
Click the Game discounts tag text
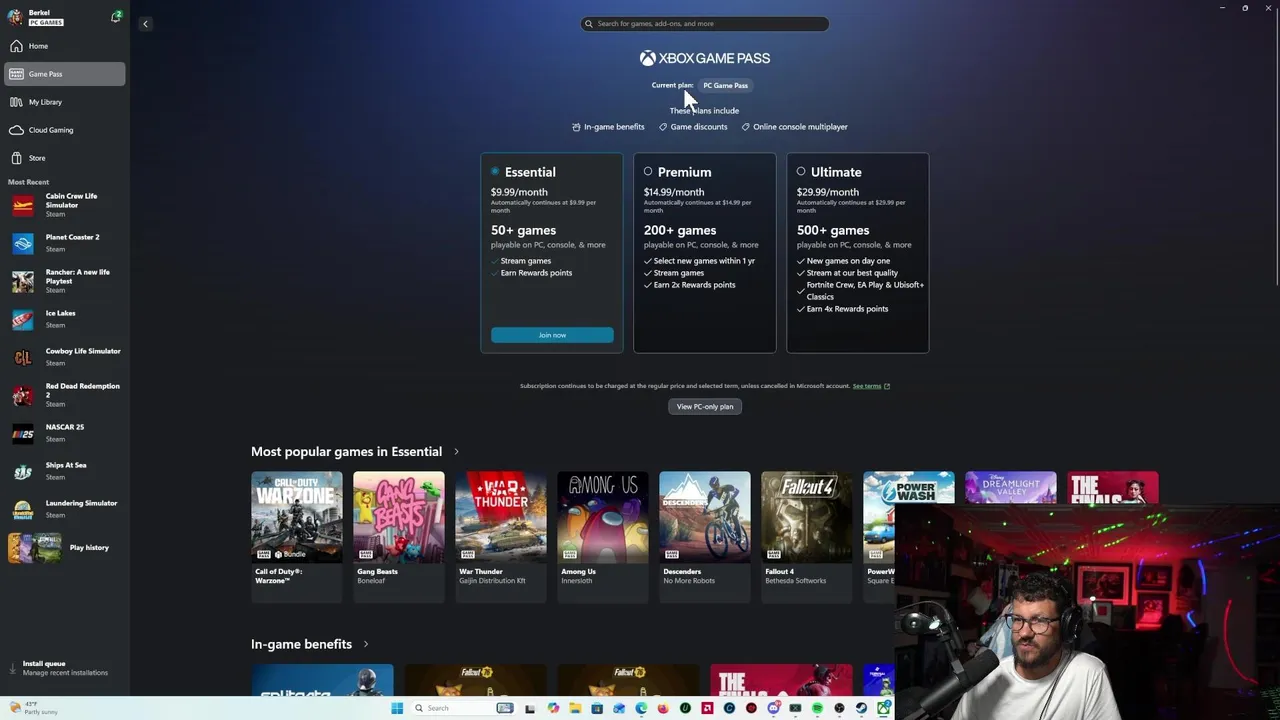tap(699, 127)
